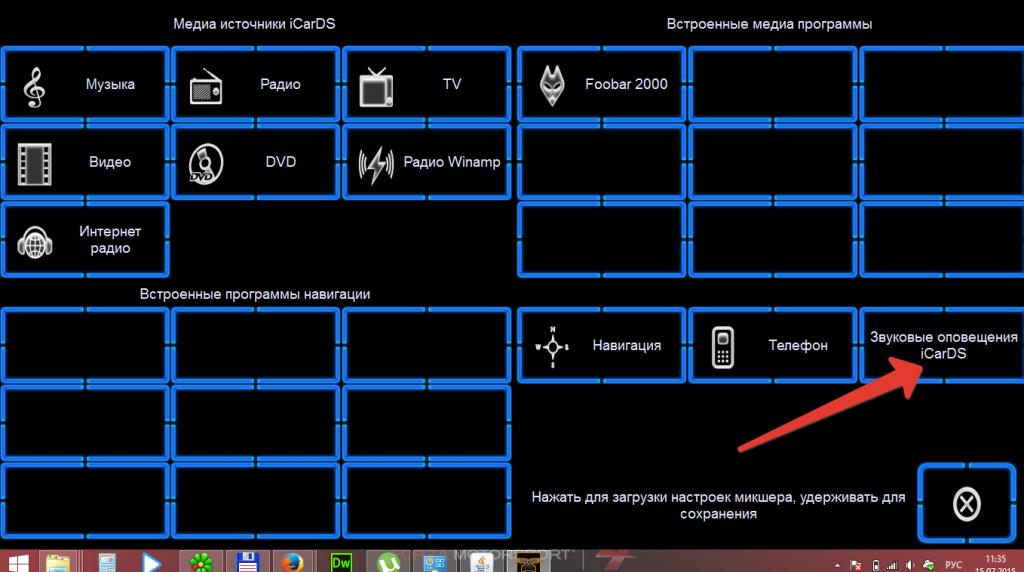Screen dimensions: 1024x572
Task: Open ICQ flower icon in taskbar
Action: (x=201, y=561)
